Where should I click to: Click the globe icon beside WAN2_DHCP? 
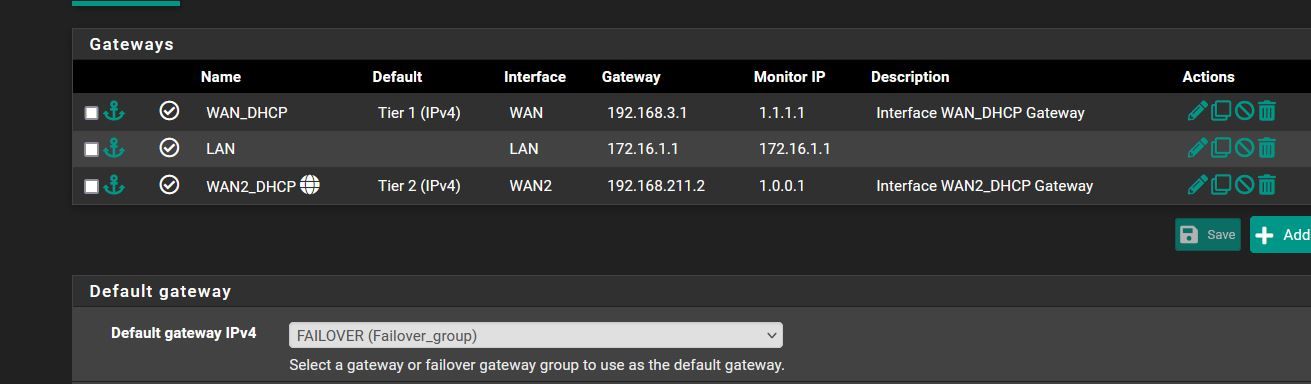pyautogui.click(x=310, y=184)
